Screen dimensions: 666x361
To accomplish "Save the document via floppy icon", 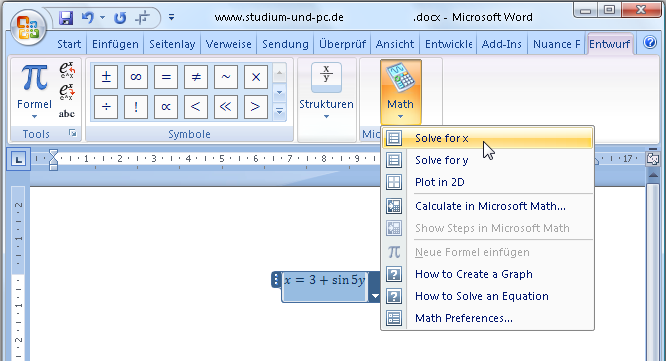I will pyautogui.click(x=66, y=18).
